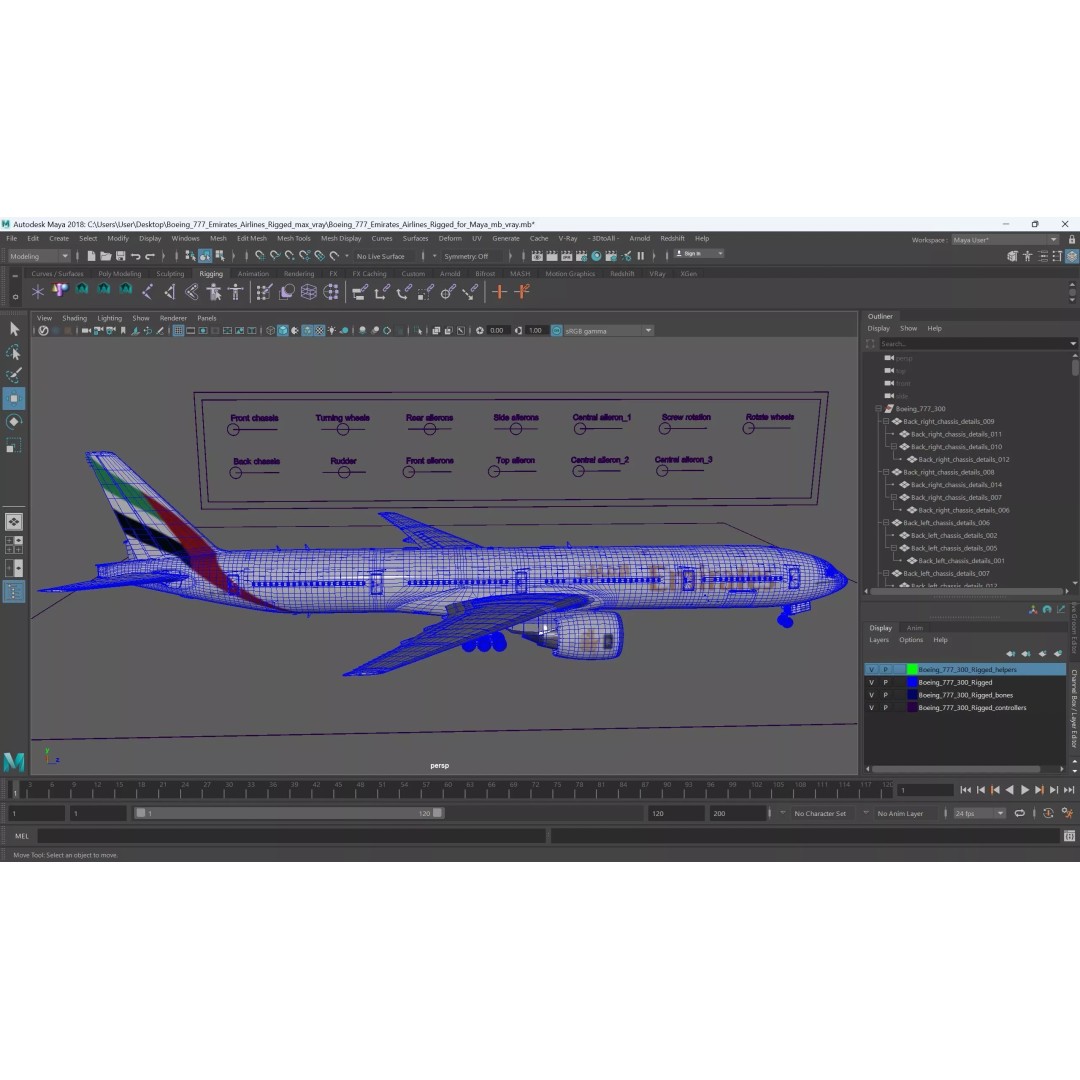Viewport: 1080px width, 1080px height.
Task: Toggle visibility V of Boeing_777_300_Rigged_controllers layer
Action: (x=871, y=707)
